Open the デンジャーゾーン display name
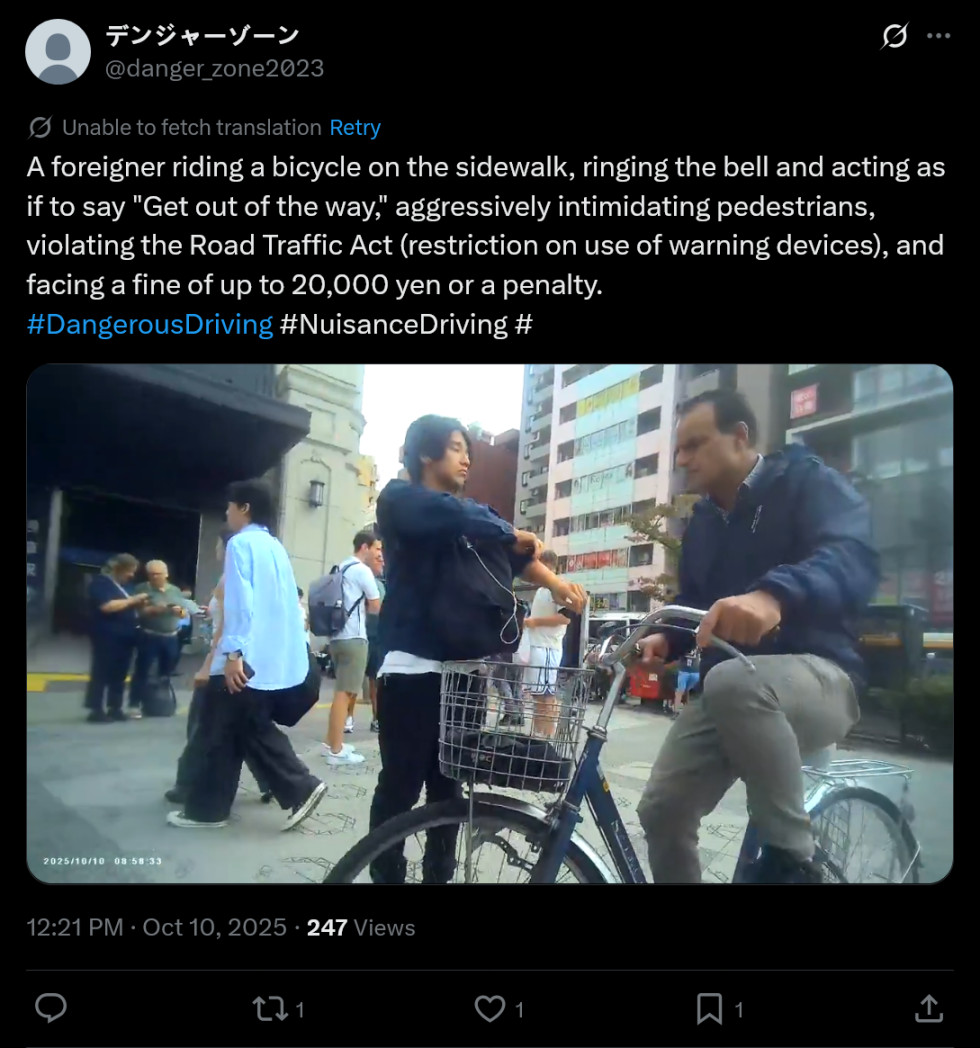Screen dimensions: 980x1048 (x=202, y=35)
